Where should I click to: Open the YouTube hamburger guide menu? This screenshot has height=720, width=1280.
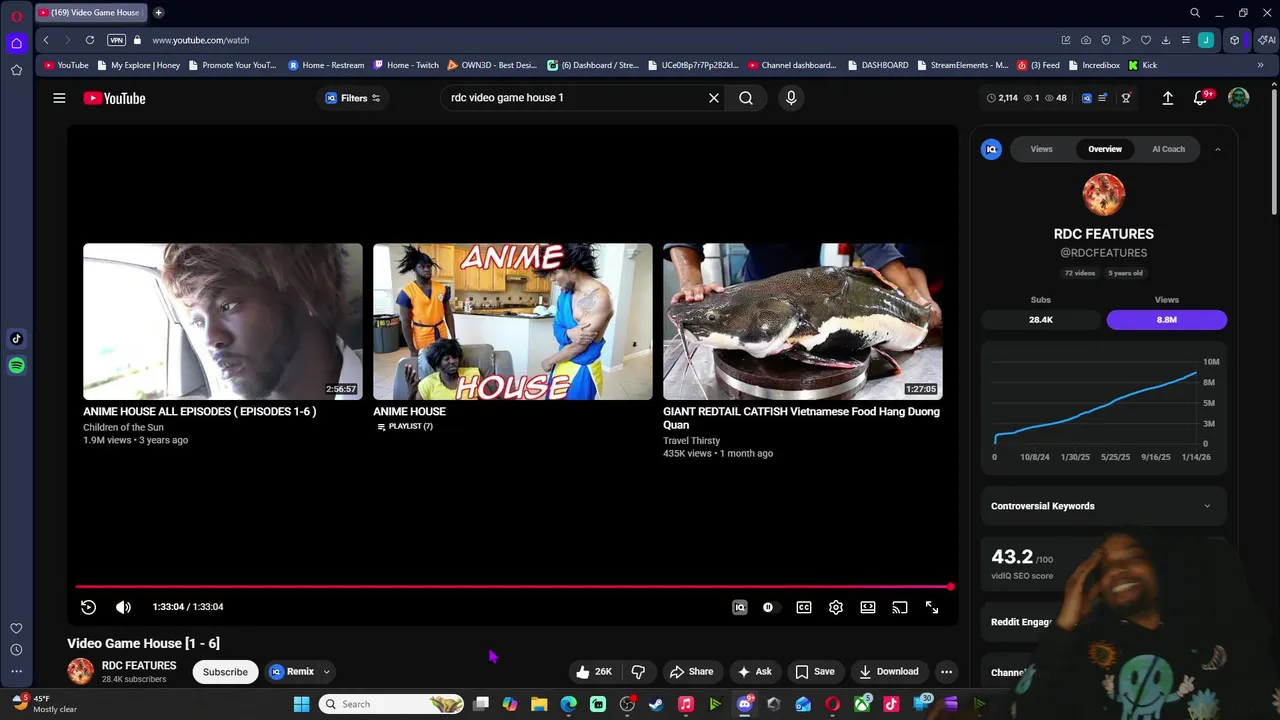point(59,98)
